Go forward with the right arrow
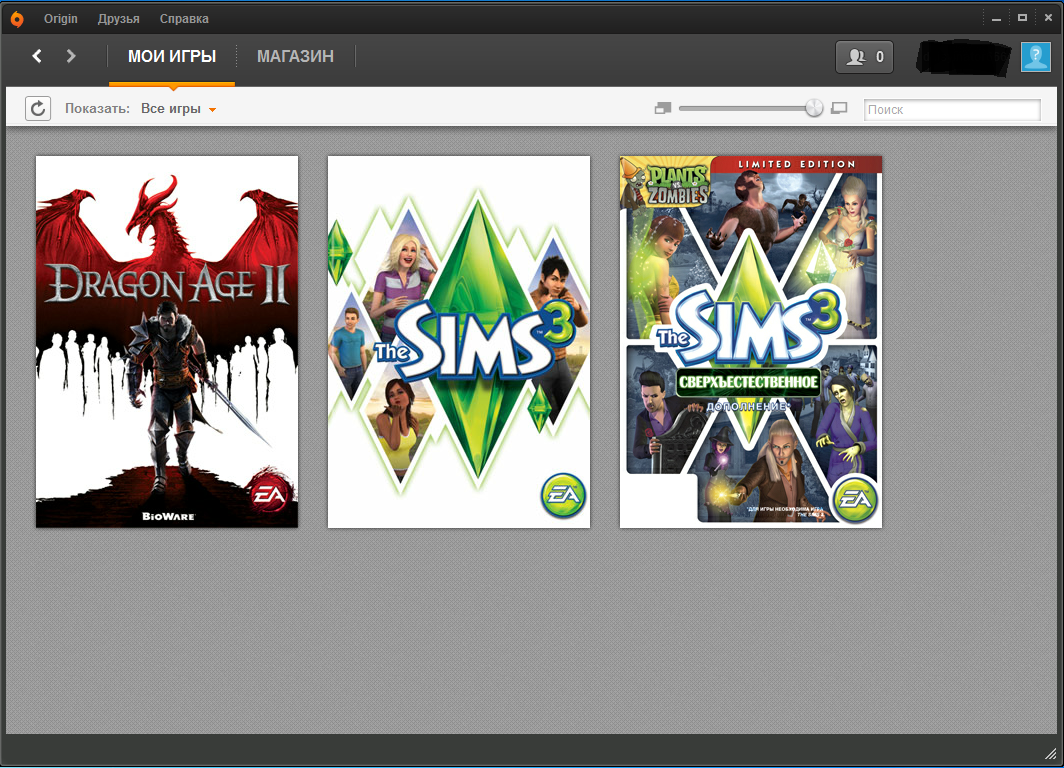The height and width of the screenshot is (768, 1064). pyautogui.click(x=71, y=56)
